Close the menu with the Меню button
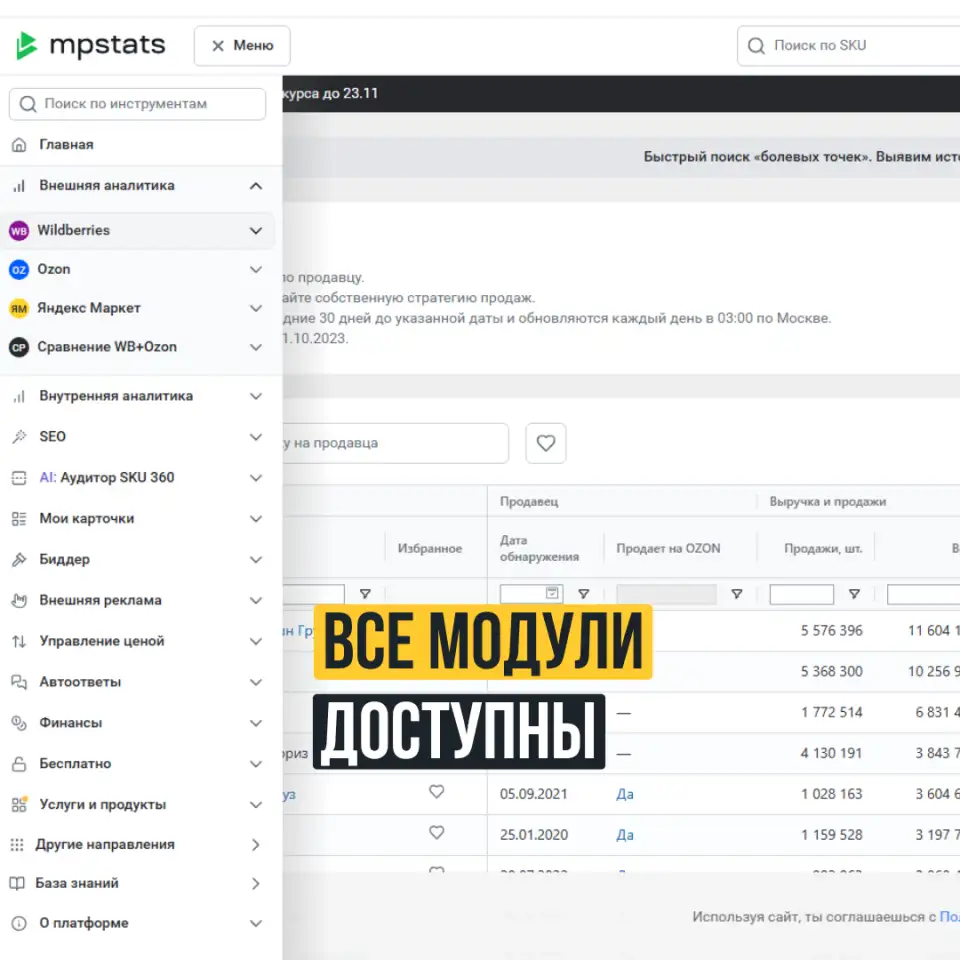Image resolution: width=960 pixels, height=960 pixels. point(242,45)
